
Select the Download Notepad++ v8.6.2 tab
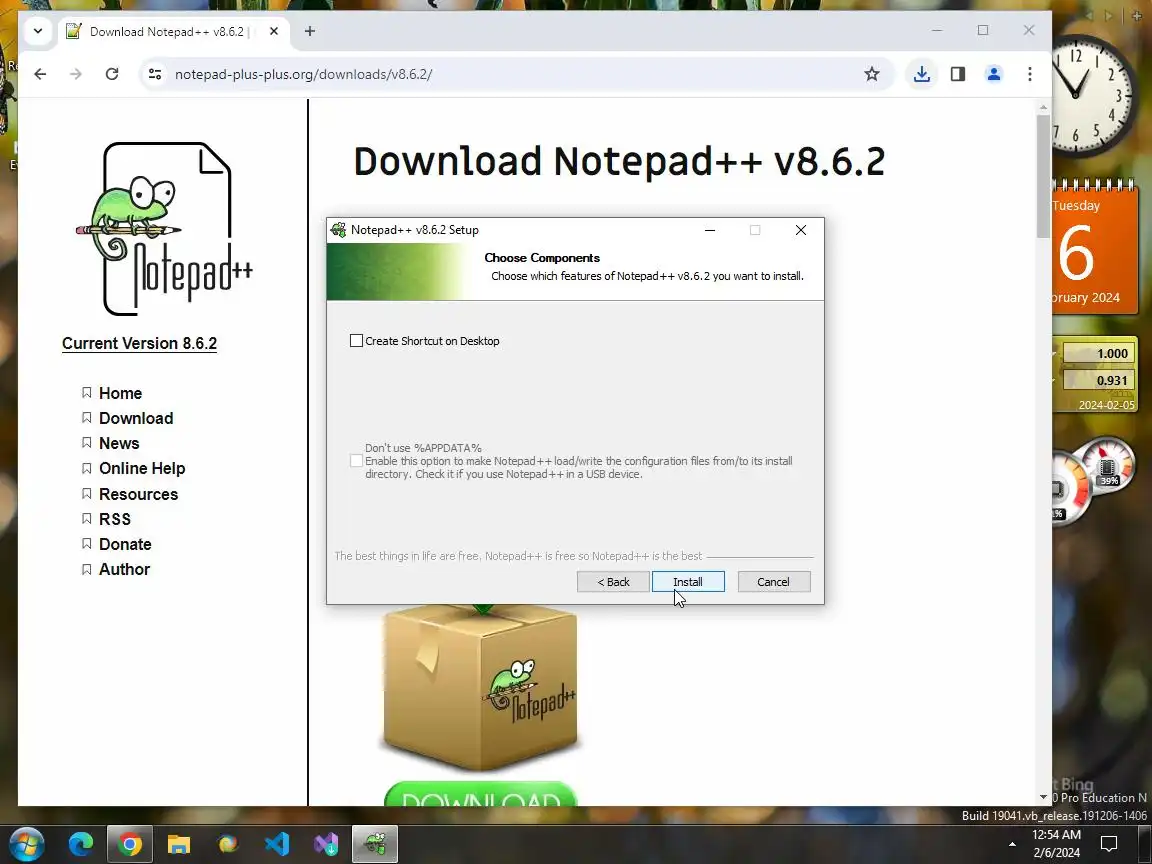[173, 32]
